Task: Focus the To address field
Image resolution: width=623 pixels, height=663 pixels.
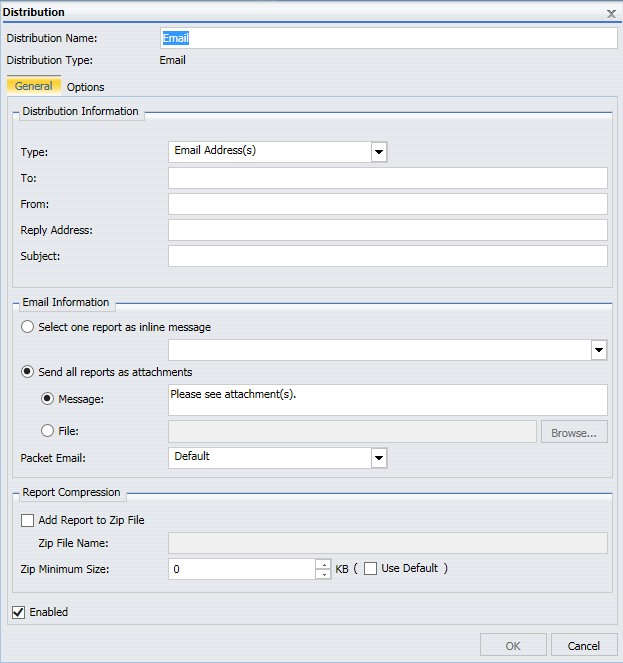Action: click(388, 178)
